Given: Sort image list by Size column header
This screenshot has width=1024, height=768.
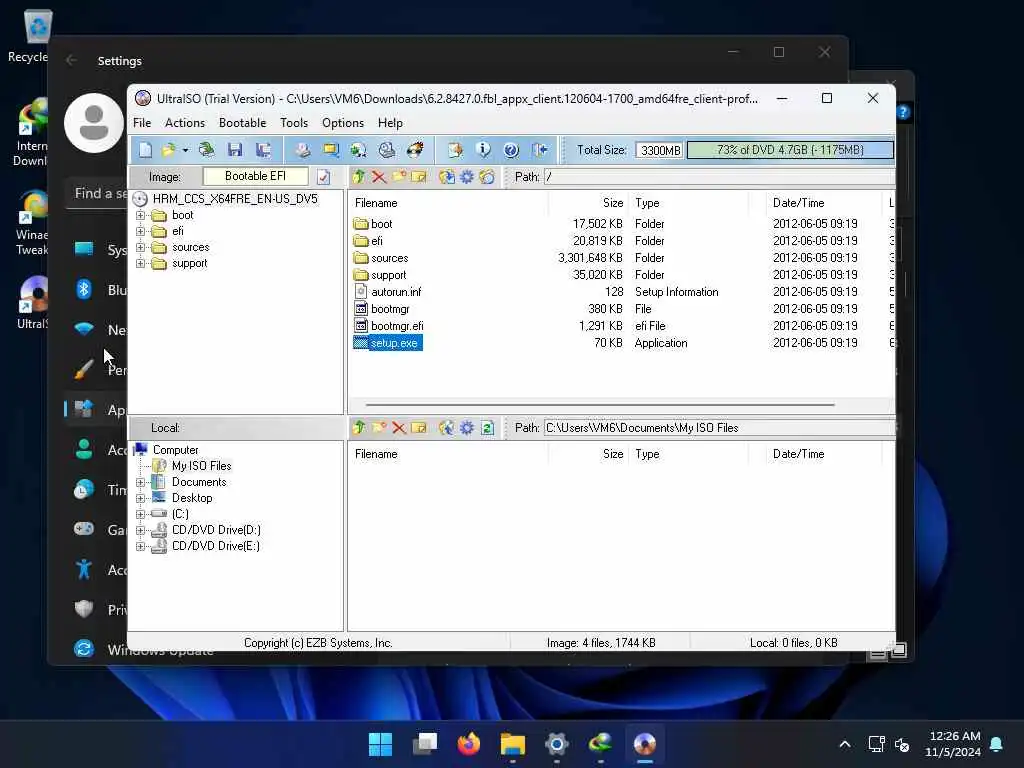Looking at the screenshot, I should 588,203.
